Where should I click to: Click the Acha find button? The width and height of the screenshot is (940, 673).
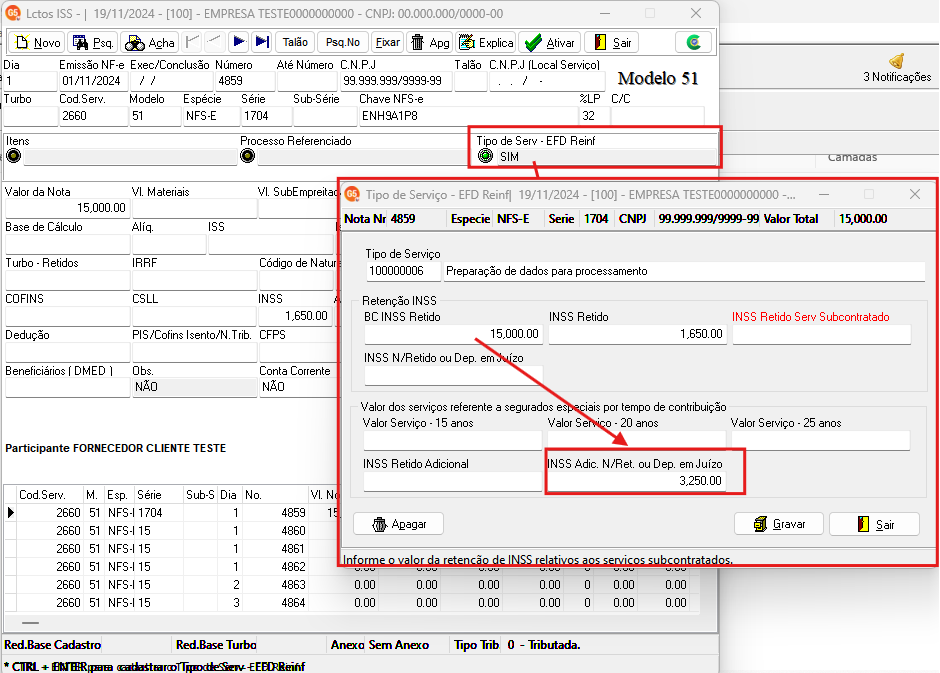pyautogui.click(x=149, y=42)
